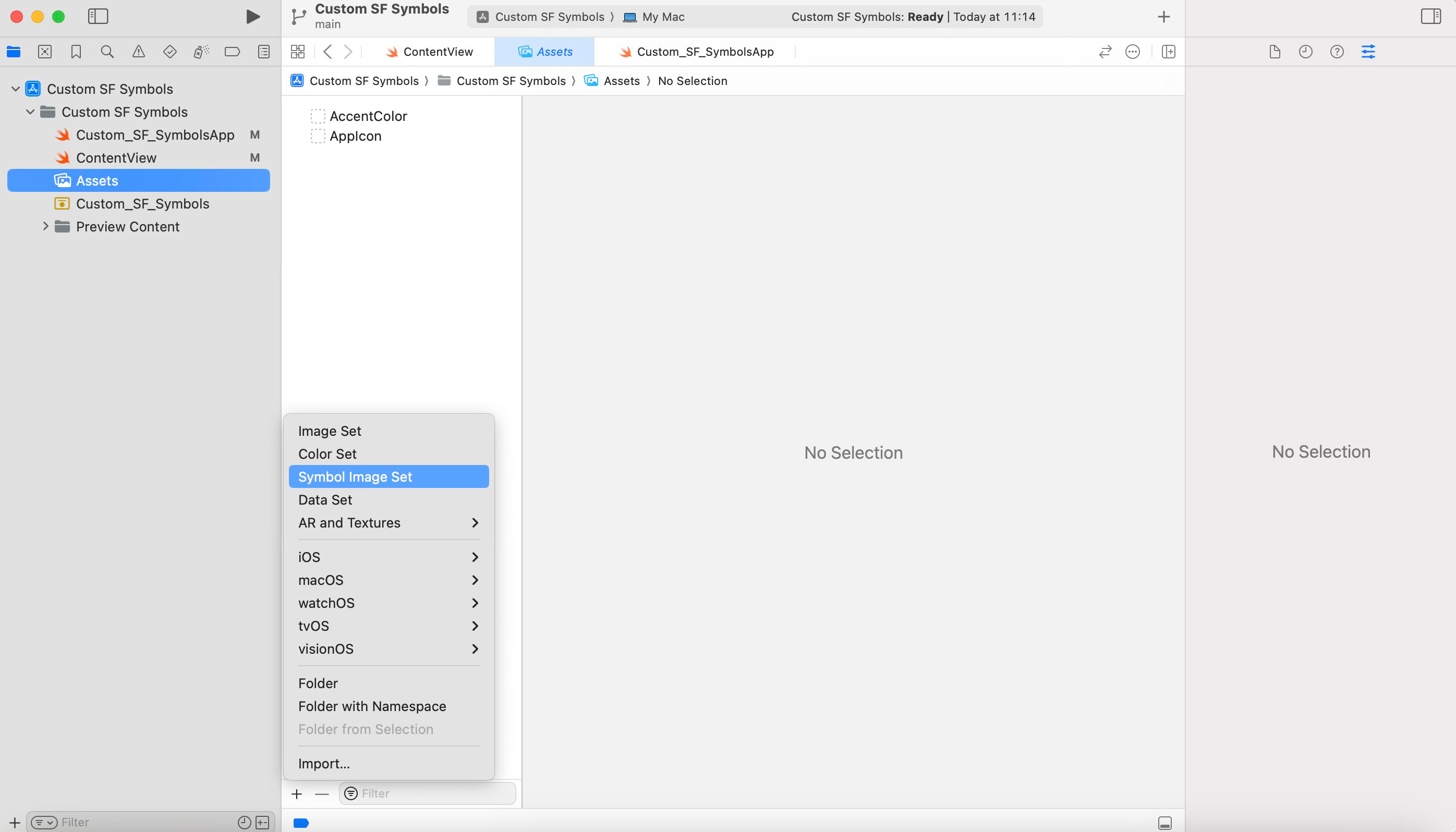The width and height of the screenshot is (1456, 832).
Task: Open the Issue navigator warning icon
Action: (x=138, y=52)
